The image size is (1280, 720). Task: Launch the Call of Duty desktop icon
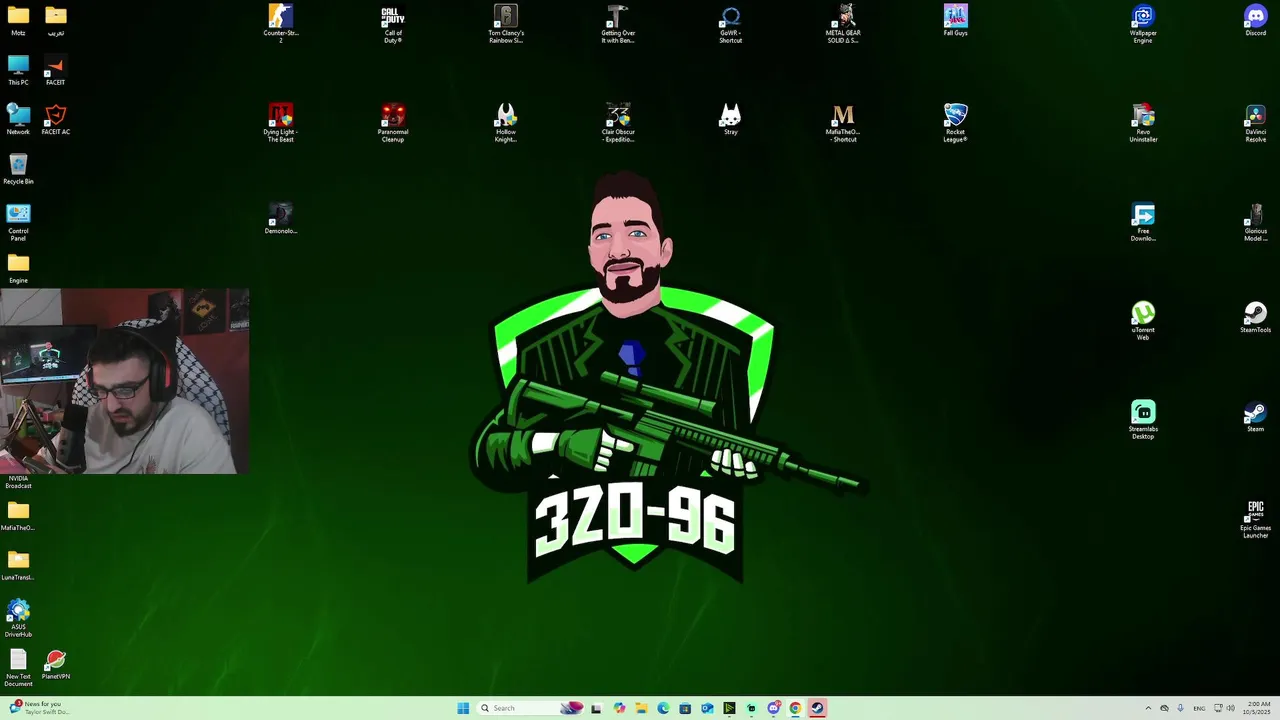393,24
